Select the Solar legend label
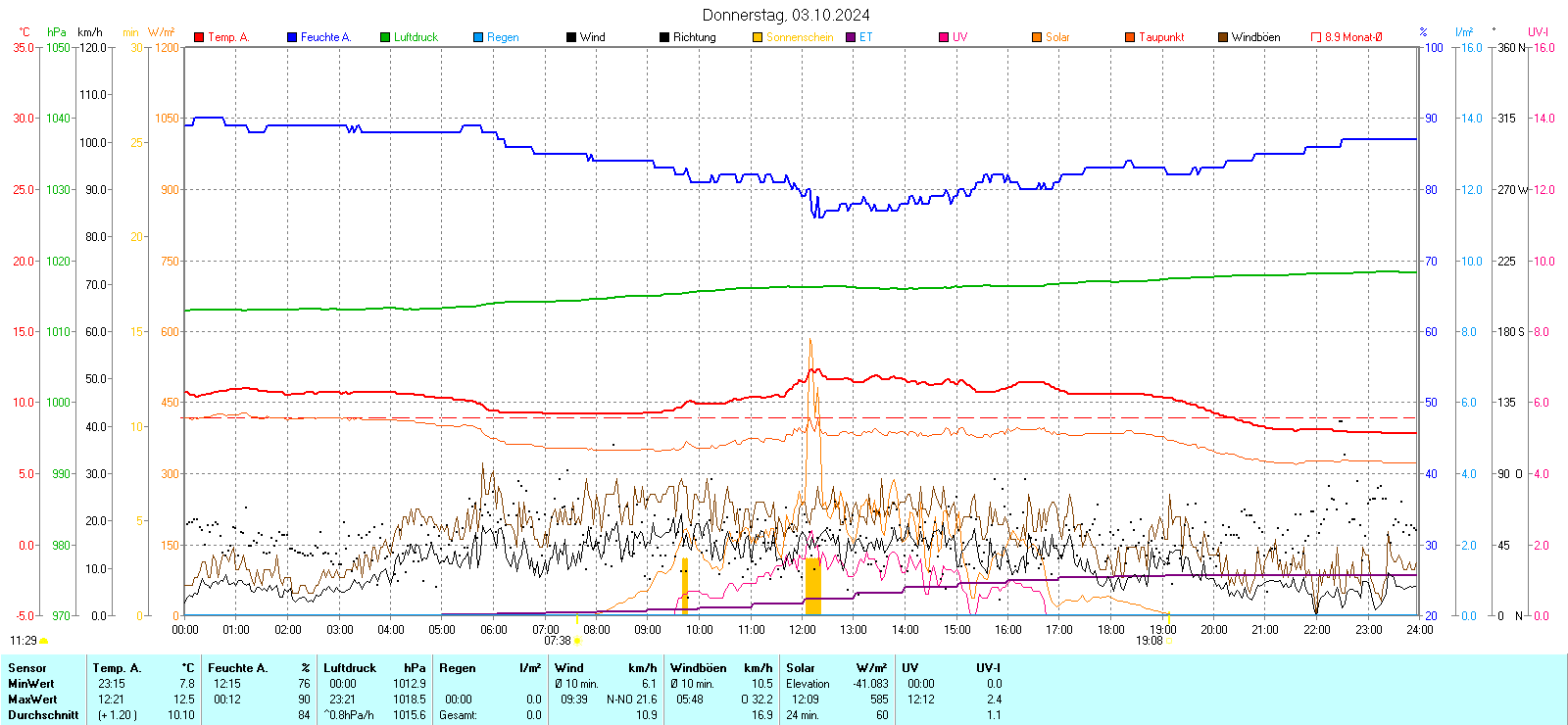Image resolution: width=1568 pixels, height=725 pixels. point(1057,37)
